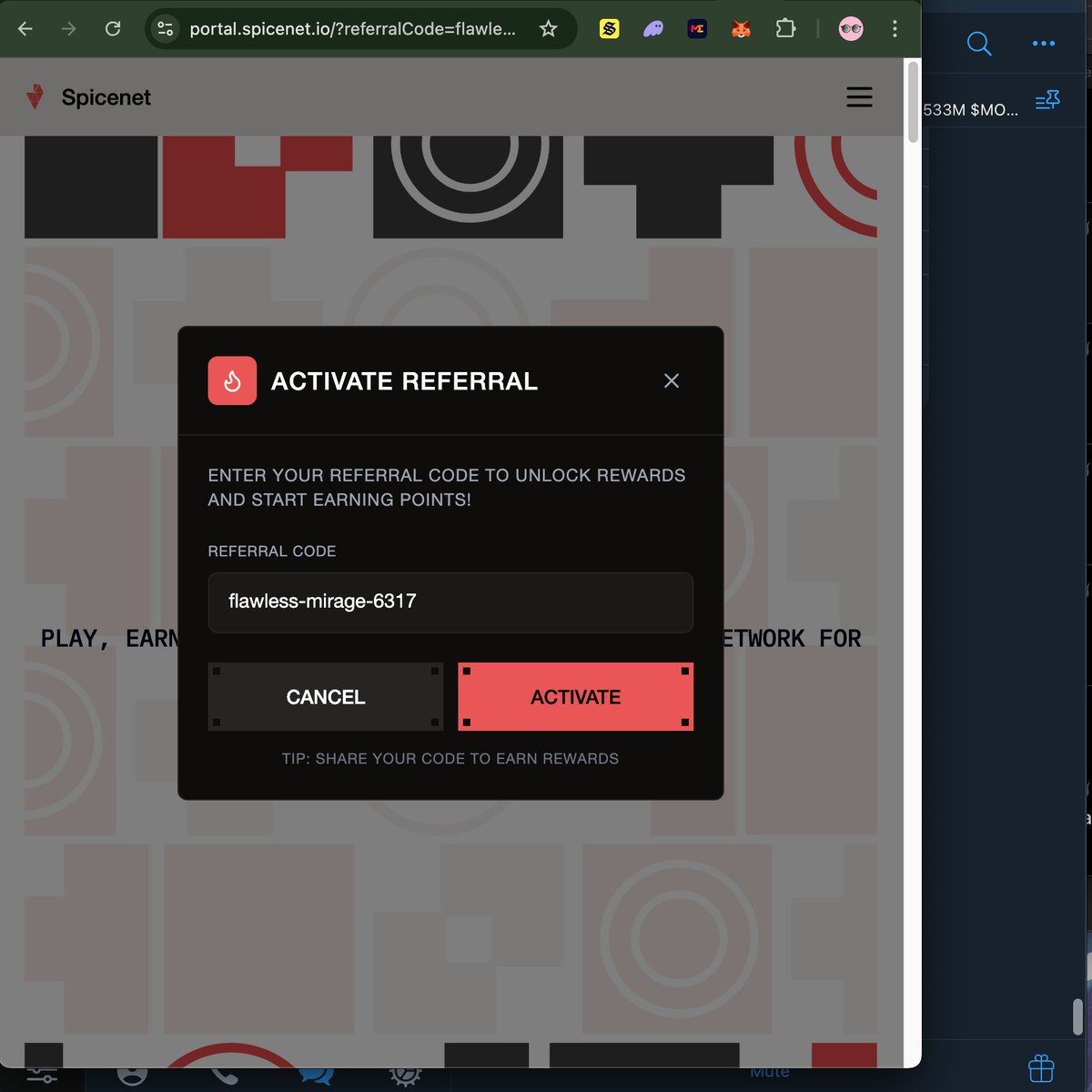Image resolution: width=1092 pixels, height=1092 pixels.
Task: Click the phone call icon in bottom bar
Action: click(x=224, y=1077)
